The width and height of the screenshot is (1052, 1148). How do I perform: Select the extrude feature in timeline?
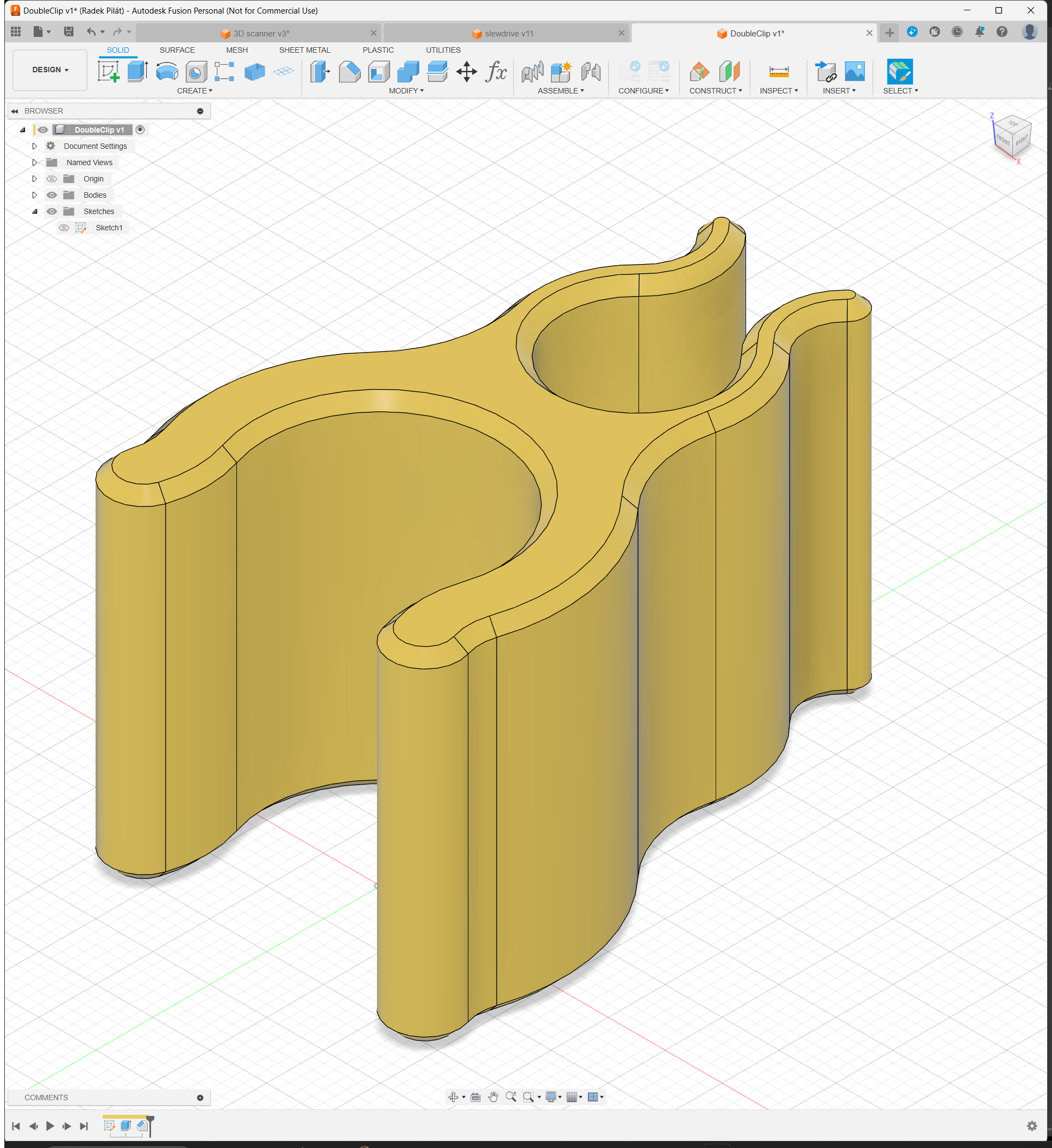126,1125
